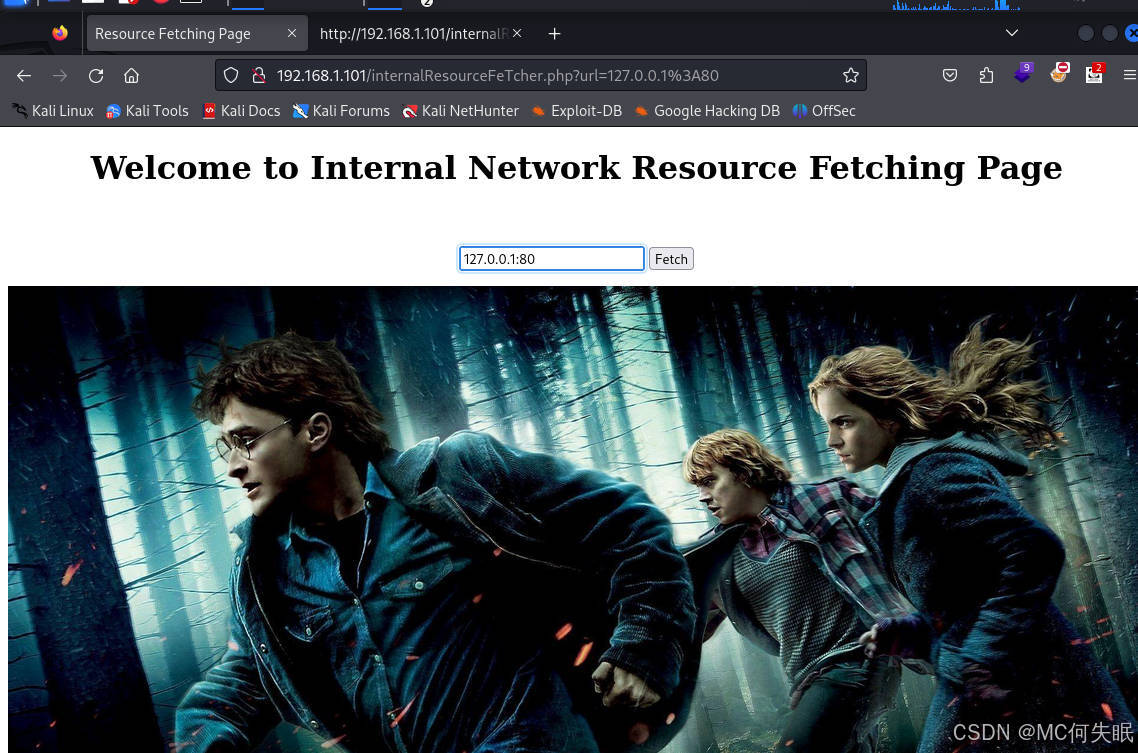Click the fetched Harry Potter image
The height and width of the screenshot is (753, 1138).
573,519
